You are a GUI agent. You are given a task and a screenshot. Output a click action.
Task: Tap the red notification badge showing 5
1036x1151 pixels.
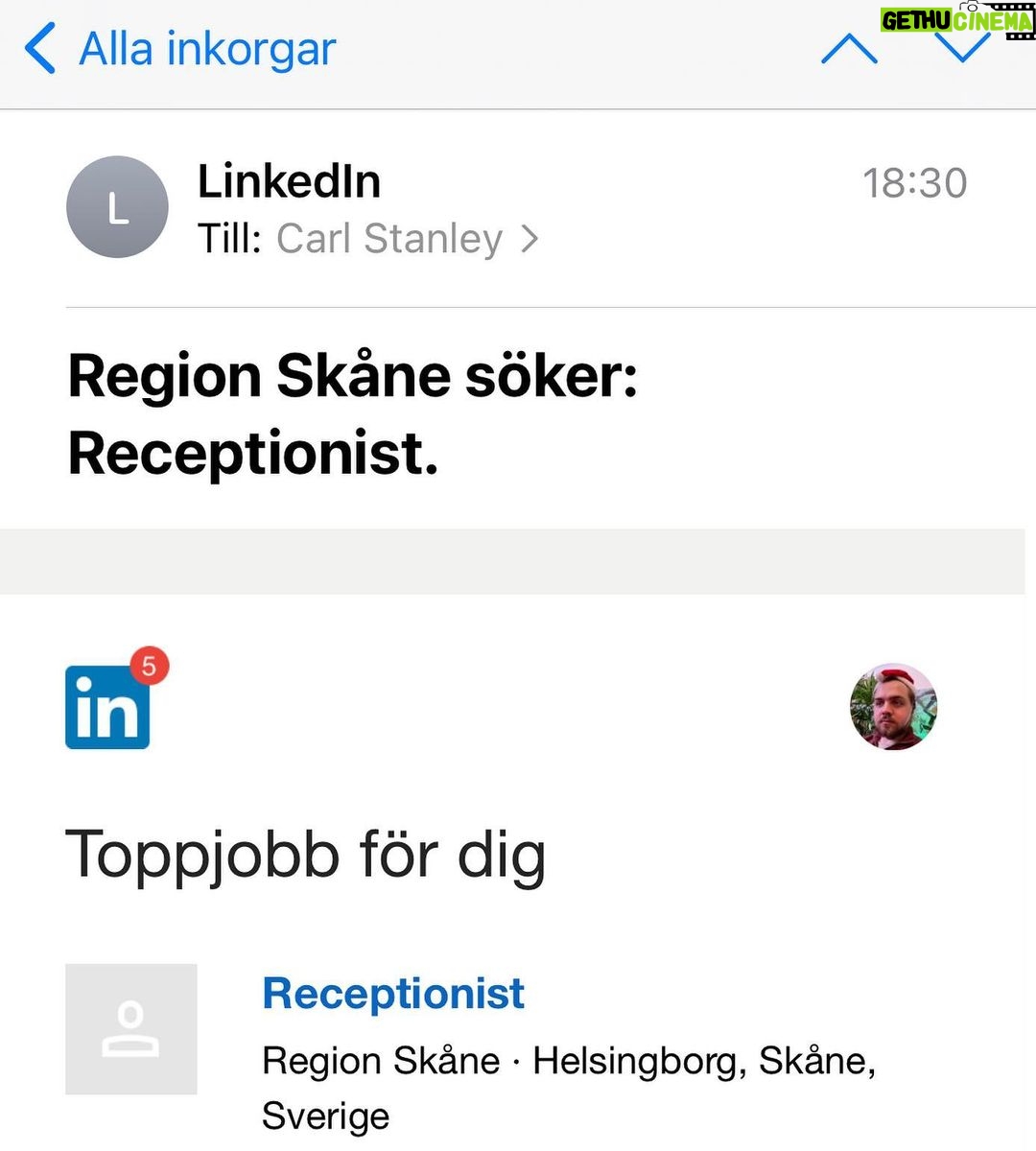tap(149, 666)
